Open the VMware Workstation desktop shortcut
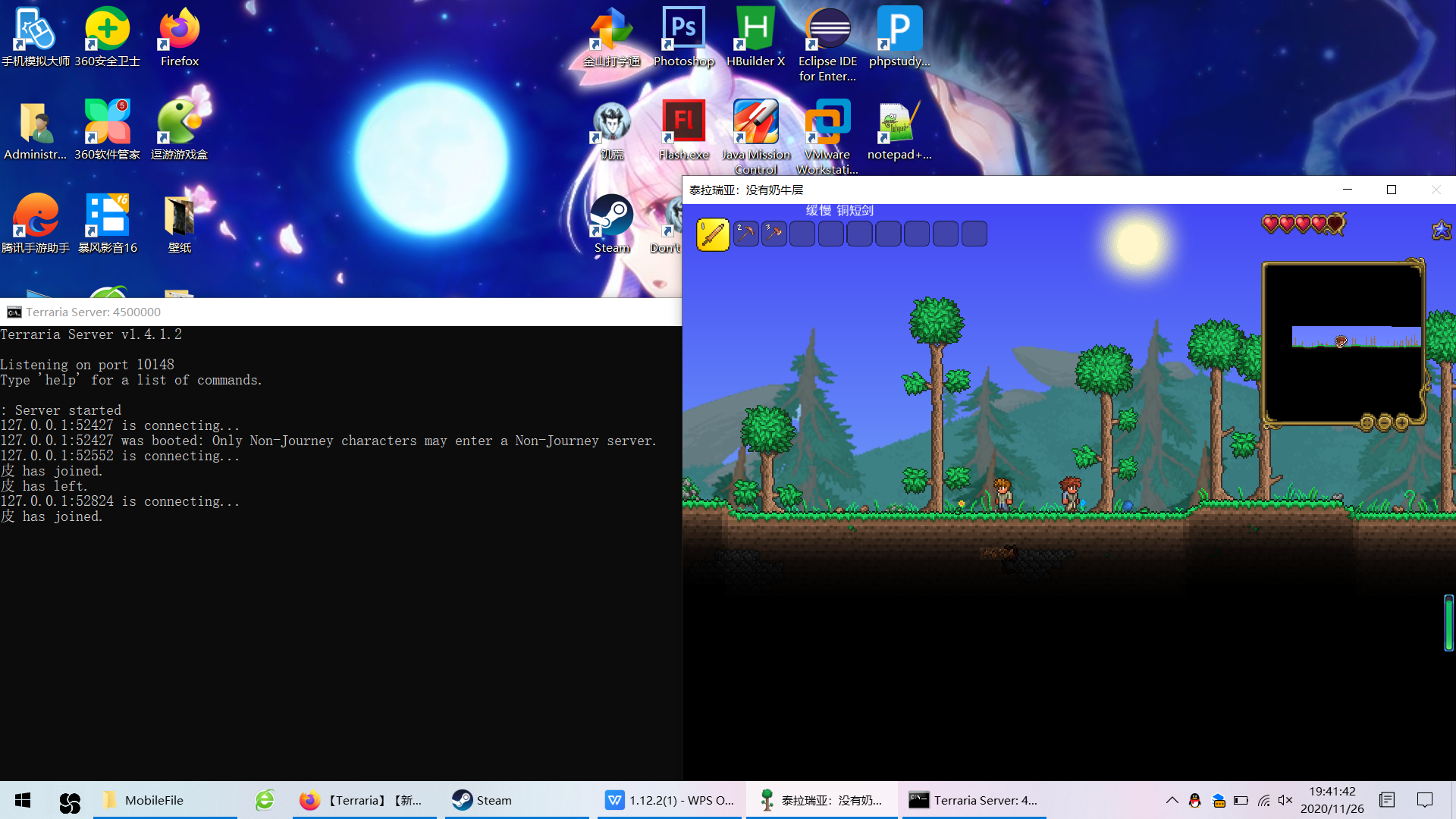Screen dimensions: 1456x819 point(827,137)
